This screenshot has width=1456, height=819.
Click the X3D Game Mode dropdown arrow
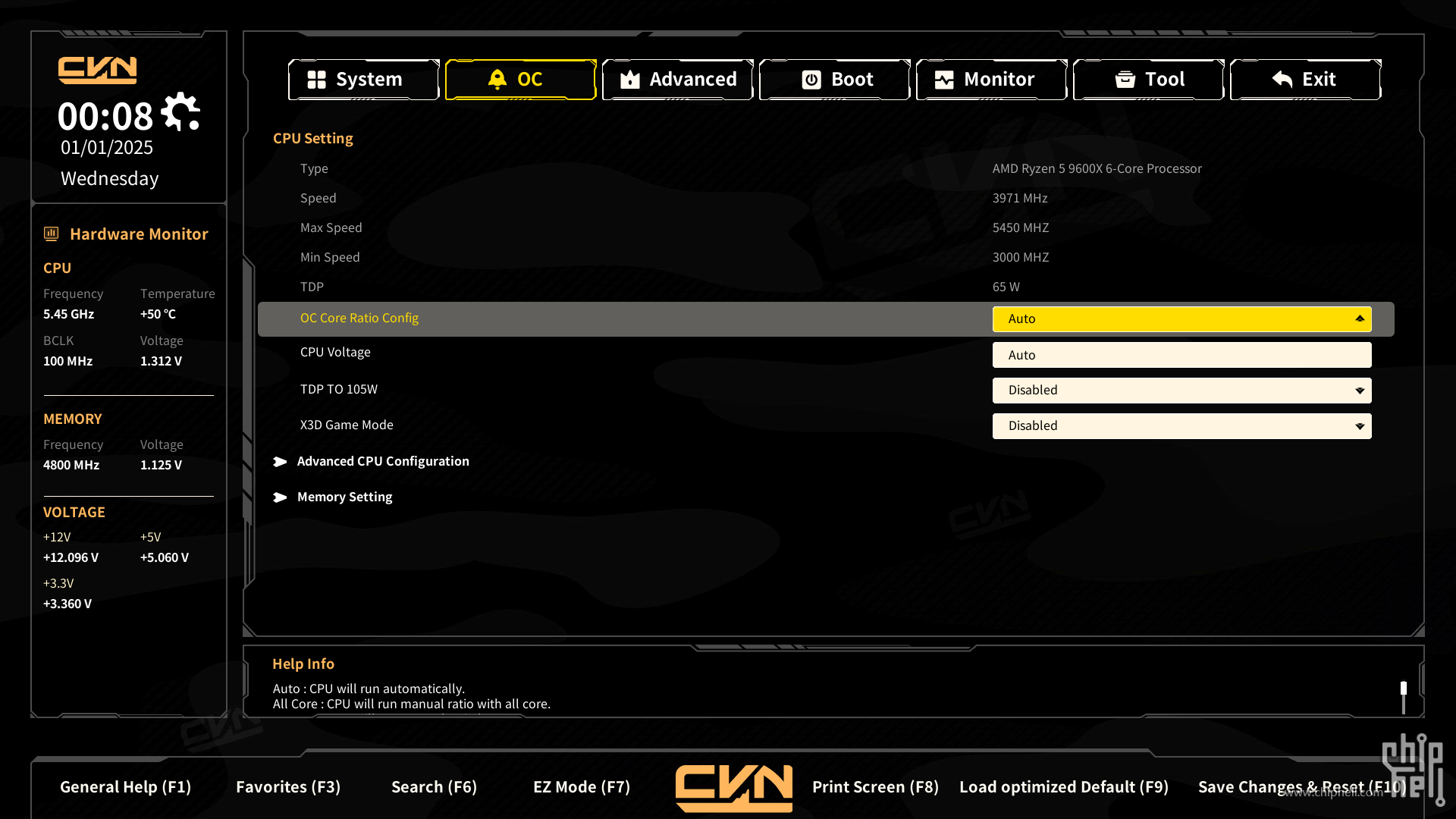click(x=1360, y=426)
